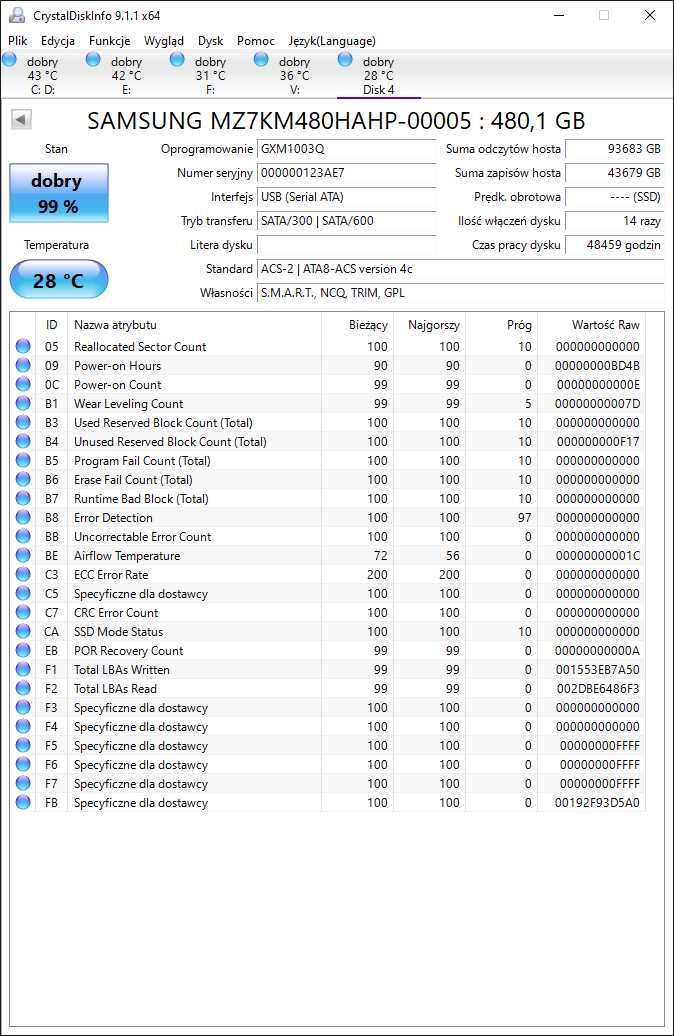This screenshot has height=1036, width=674.
Task: Click the Bieżący column header
Action: [357, 324]
